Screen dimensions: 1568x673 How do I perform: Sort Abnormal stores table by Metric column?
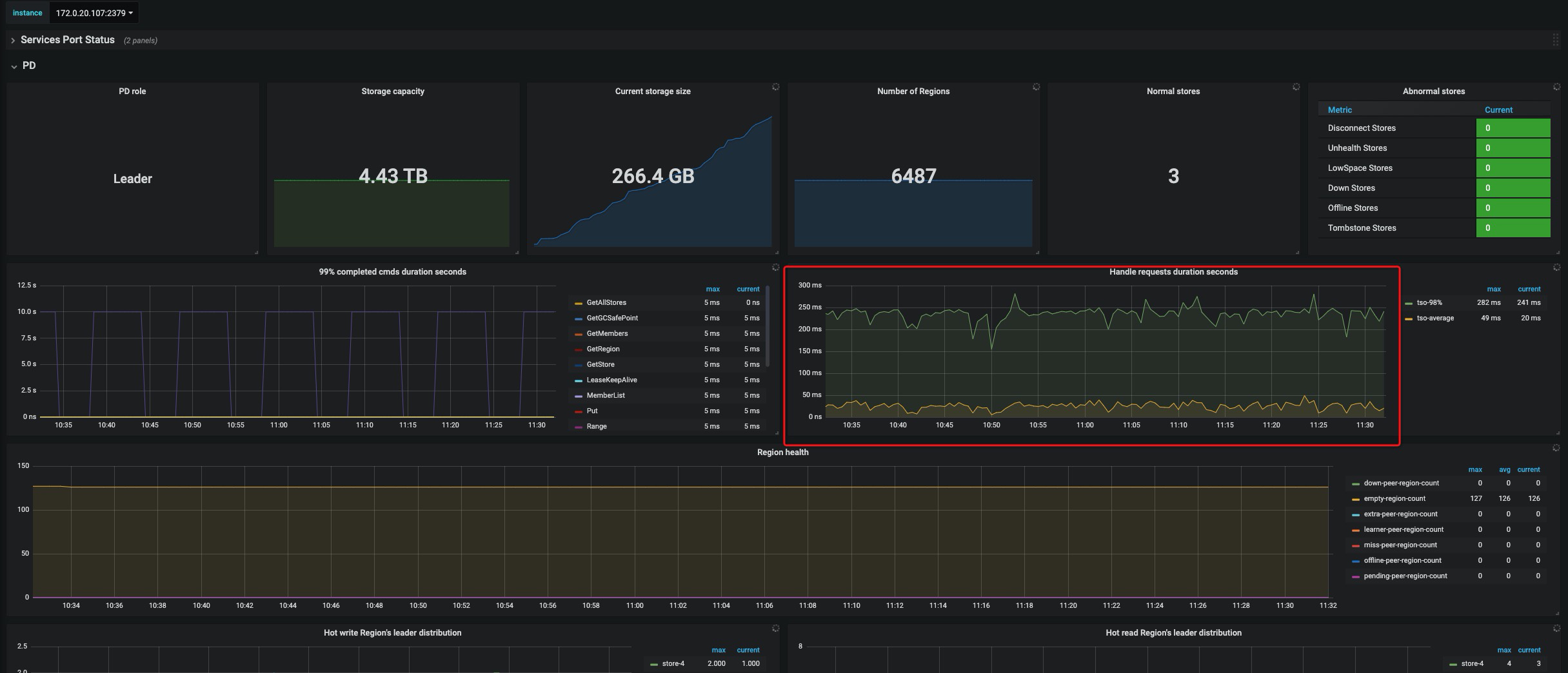click(1340, 110)
